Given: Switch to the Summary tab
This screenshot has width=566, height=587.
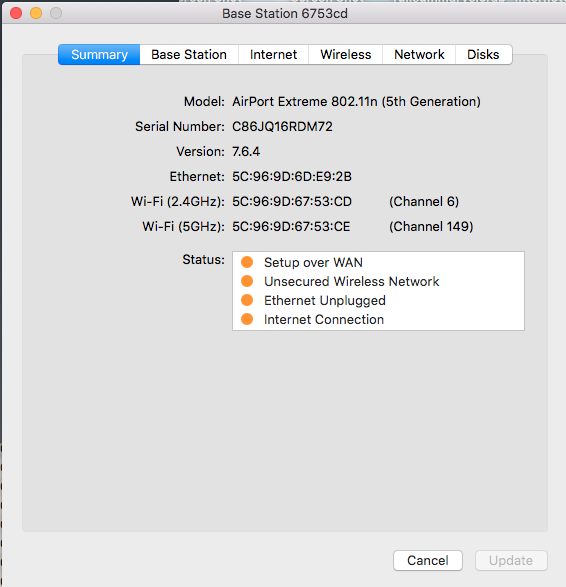Looking at the screenshot, I should point(99,55).
